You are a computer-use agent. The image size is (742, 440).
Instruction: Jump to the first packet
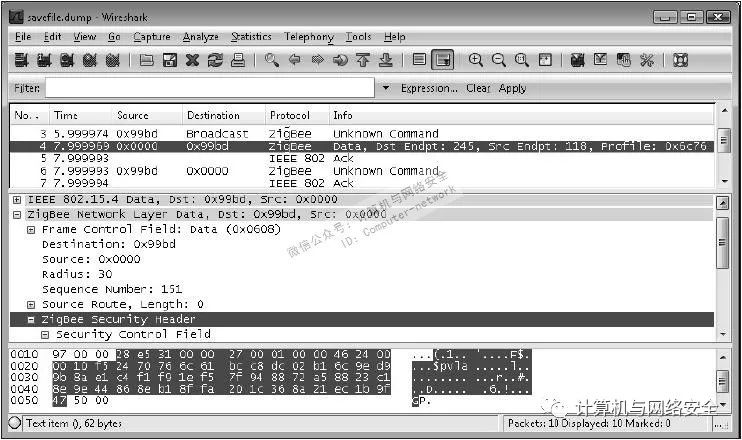point(363,60)
